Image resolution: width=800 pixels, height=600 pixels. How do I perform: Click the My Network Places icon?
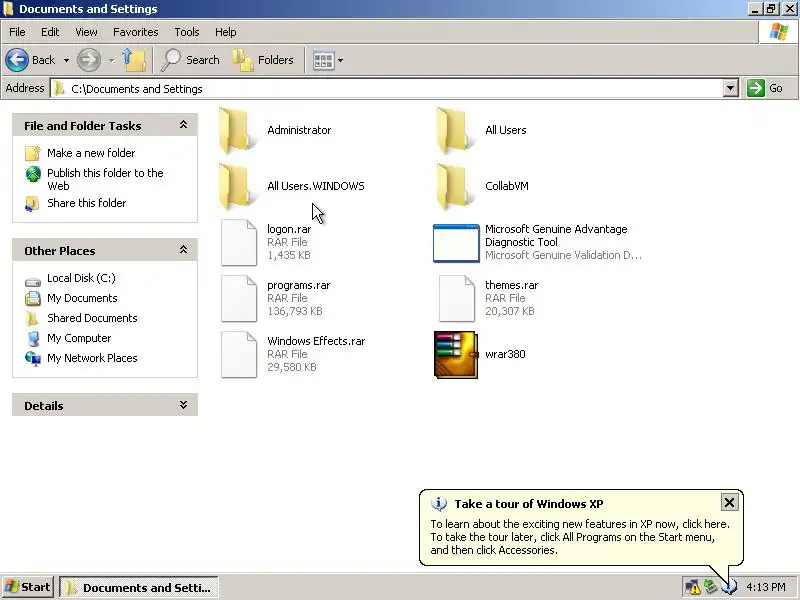(33, 358)
